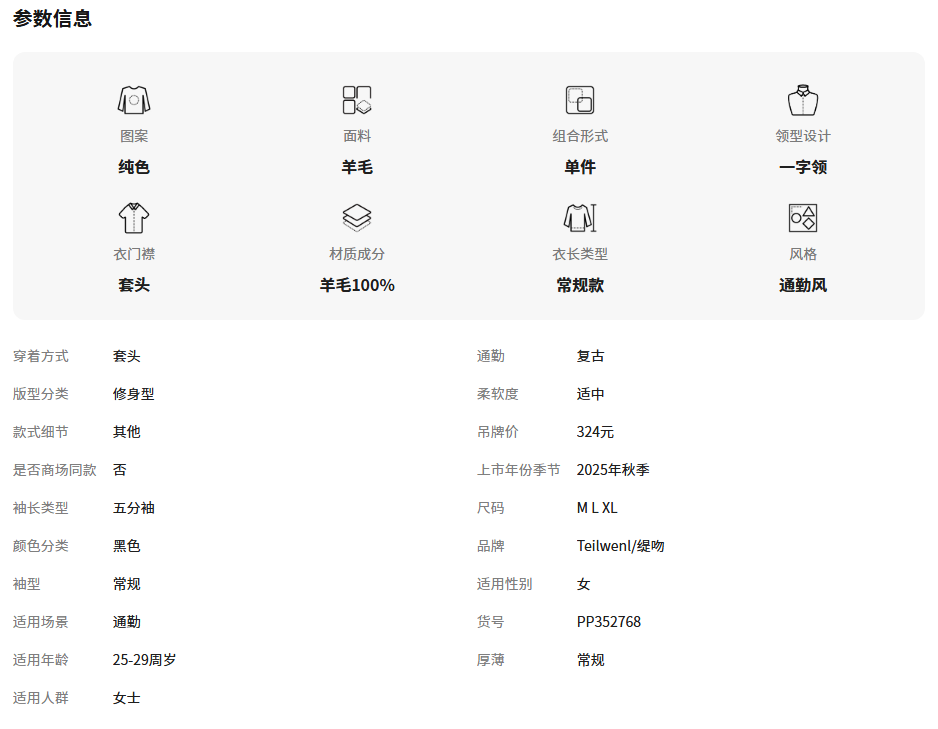Viewport: 938px width, 729px height.
Task: Click the fabric (面料) icon
Action: 357,100
